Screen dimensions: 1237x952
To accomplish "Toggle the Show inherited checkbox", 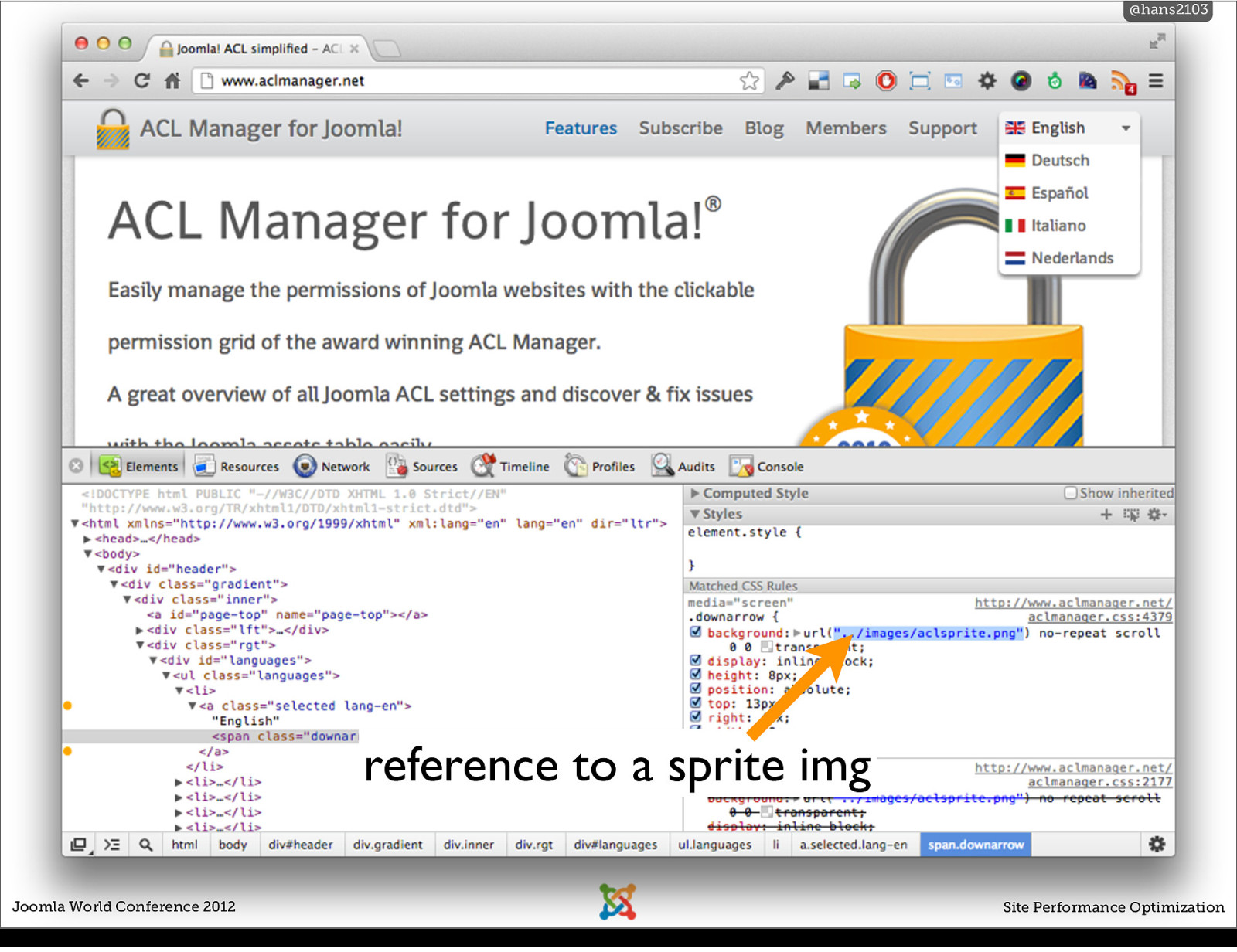I will tap(1071, 493).
